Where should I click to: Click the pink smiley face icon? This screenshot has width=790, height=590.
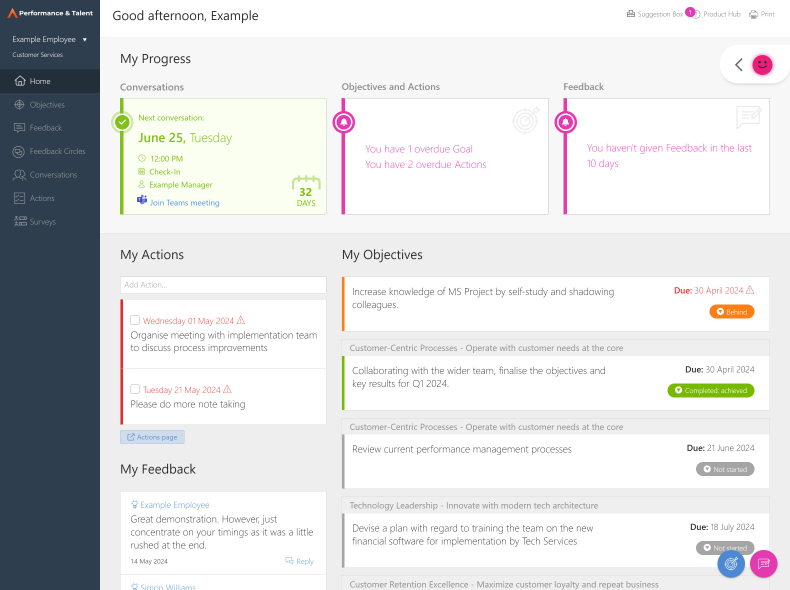click(762, 65)
